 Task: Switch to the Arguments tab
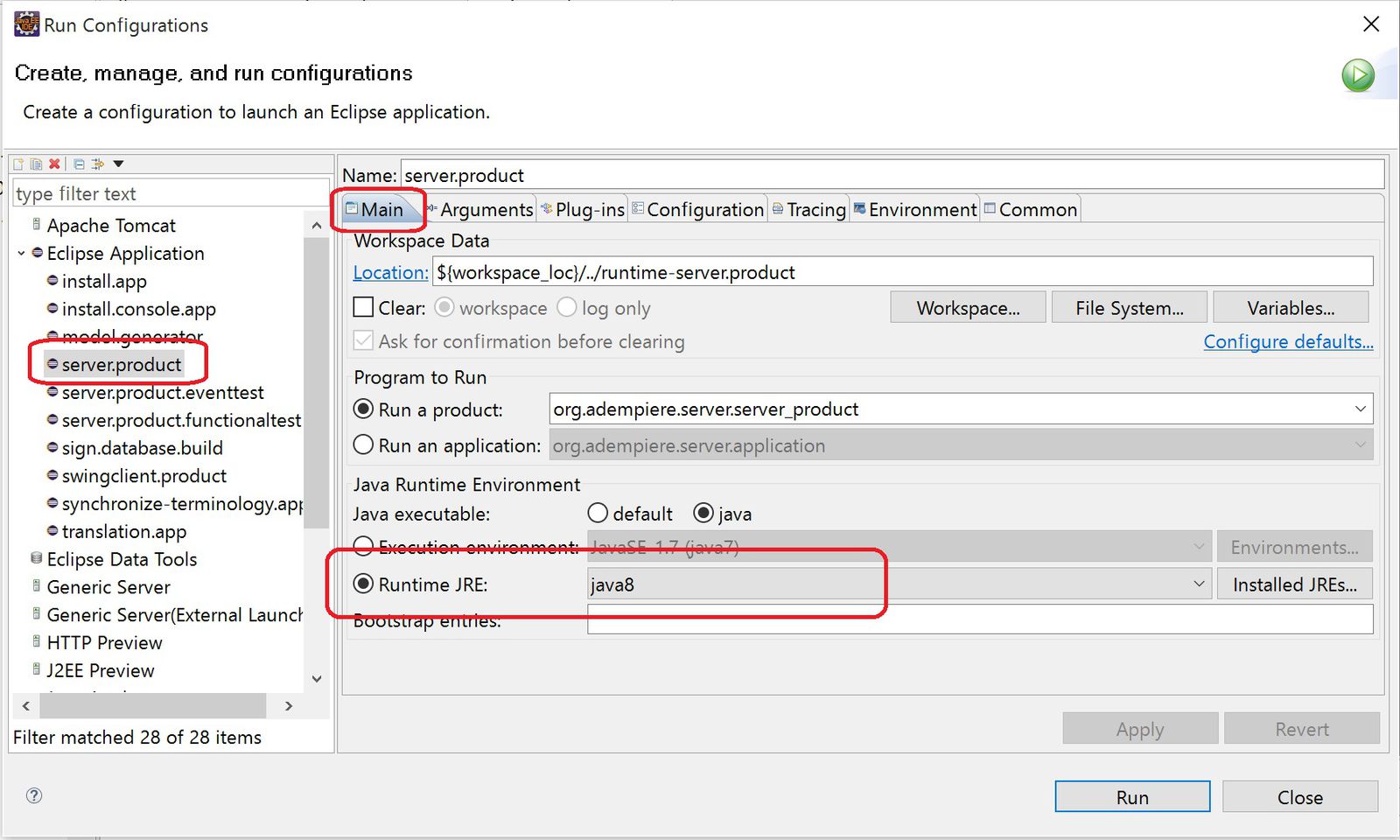pos(479,210)
